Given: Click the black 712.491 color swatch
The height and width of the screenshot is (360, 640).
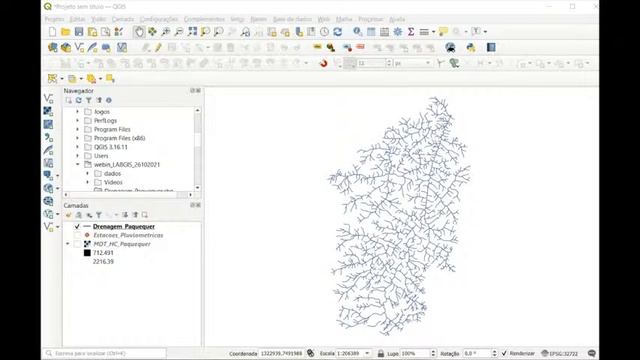Looking at the screenshot, I should [x=87, y=253].
